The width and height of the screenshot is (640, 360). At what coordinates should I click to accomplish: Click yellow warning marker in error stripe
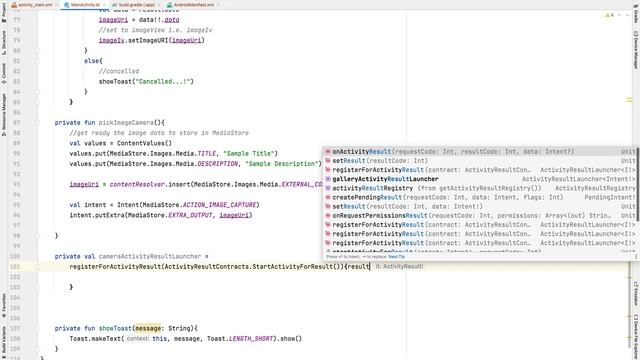pyautogui.click(x=629, y=100)
